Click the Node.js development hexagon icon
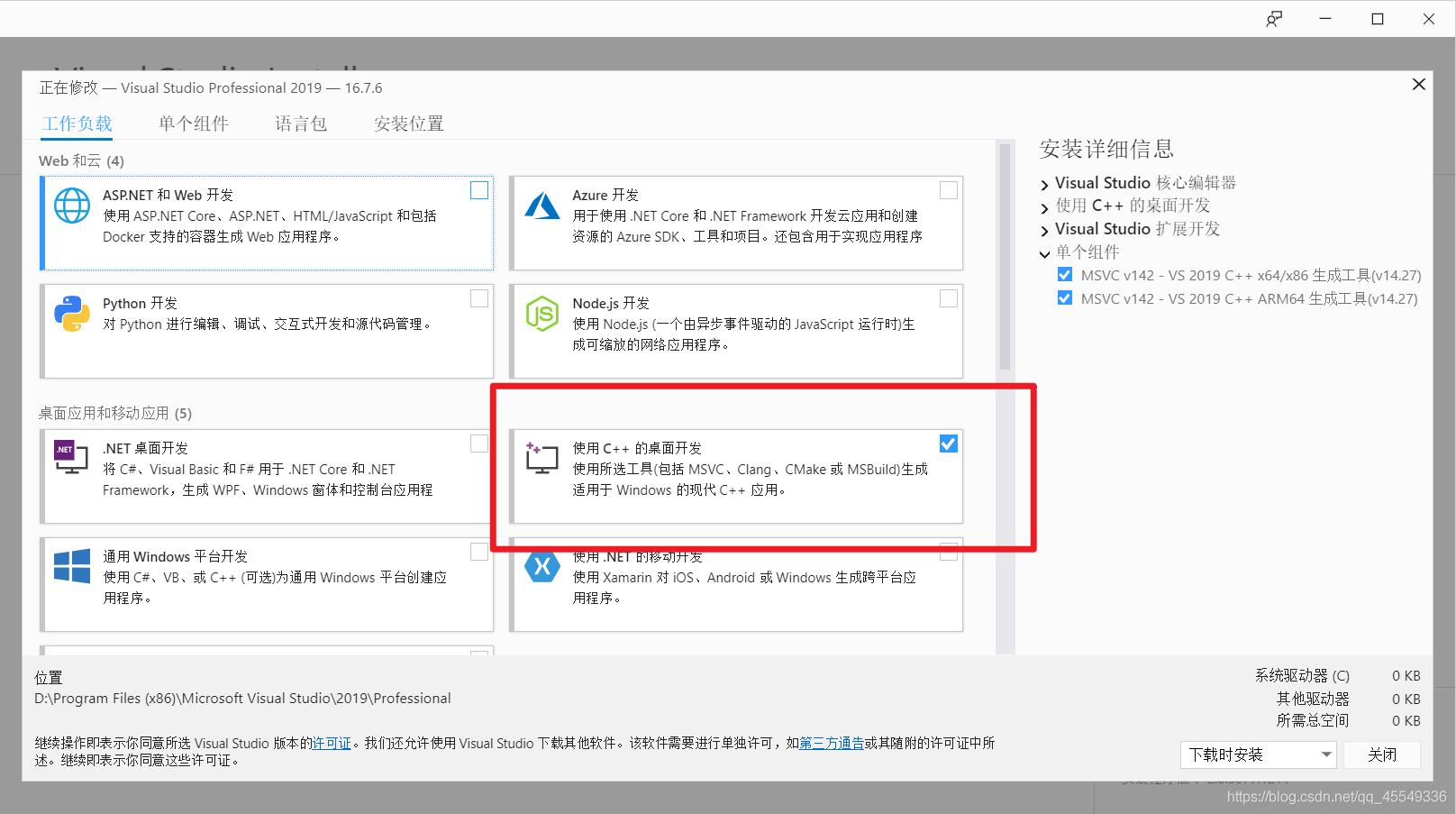The image size is (1456, 814). [542, 314]
